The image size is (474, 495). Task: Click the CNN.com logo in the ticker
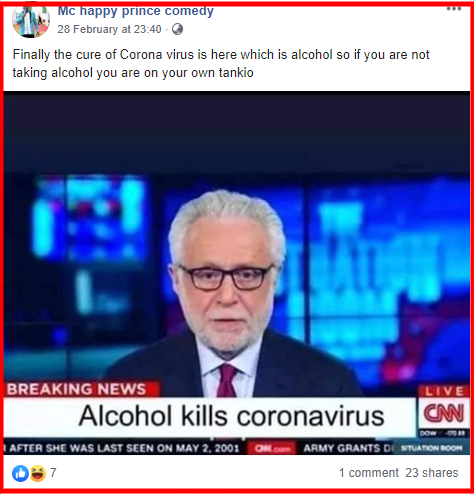tap(272, 448)
